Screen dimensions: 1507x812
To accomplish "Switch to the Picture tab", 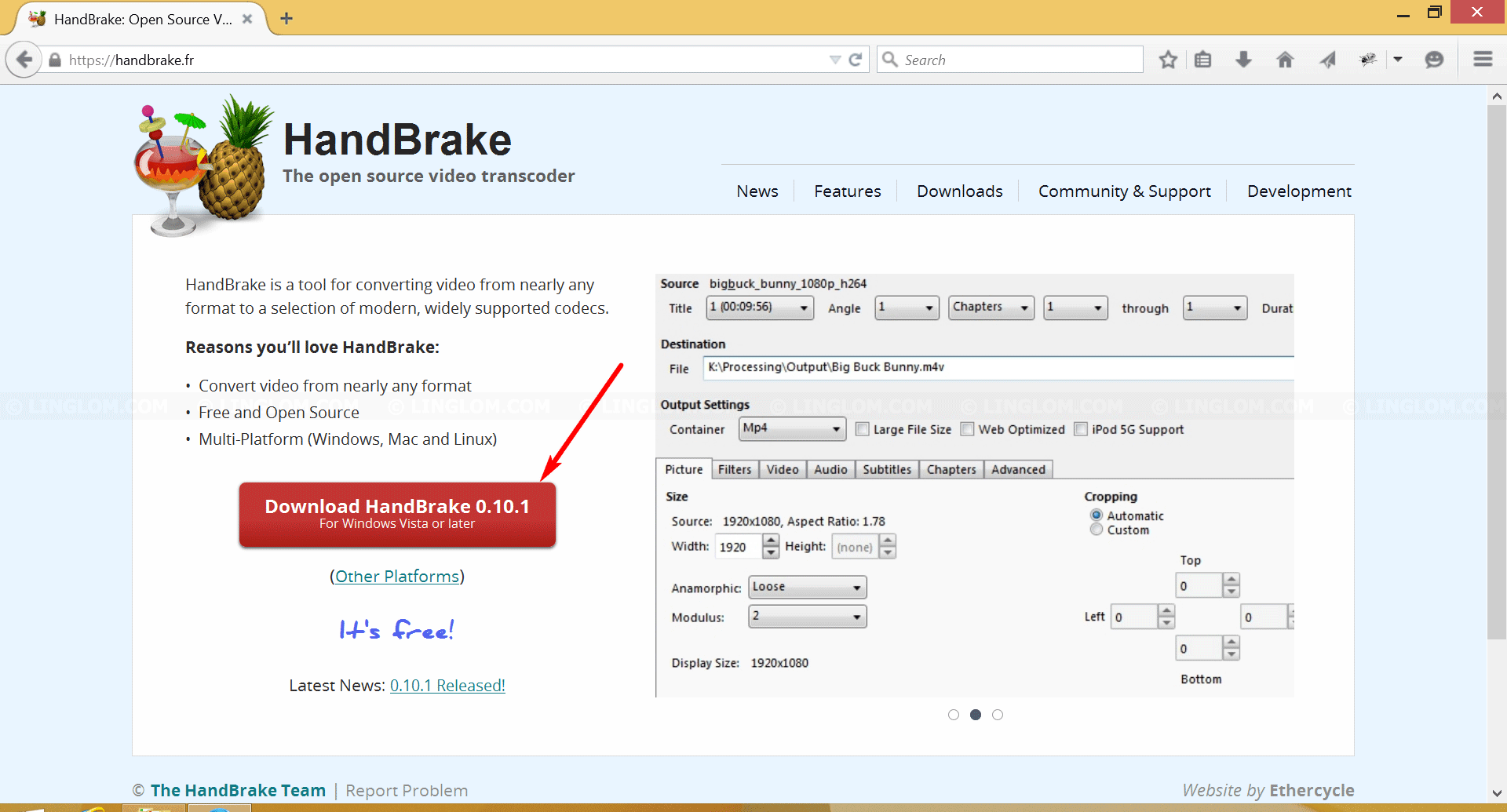I will tap(684, 469).
